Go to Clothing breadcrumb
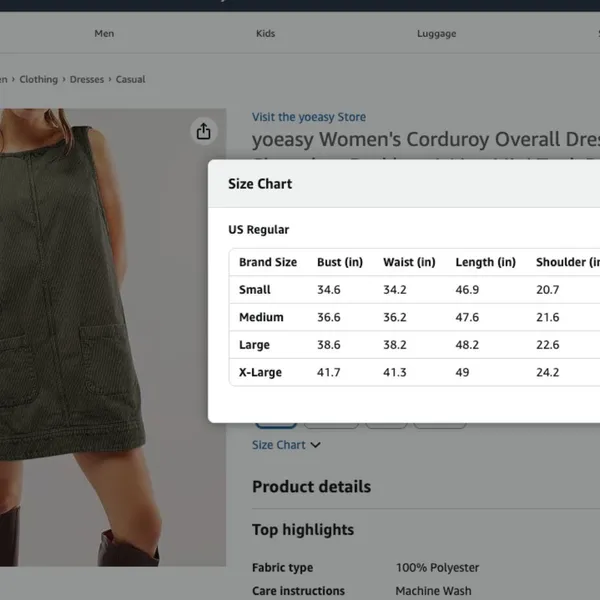Viewport: 600px width, 600px height. (x=39, y=79)
